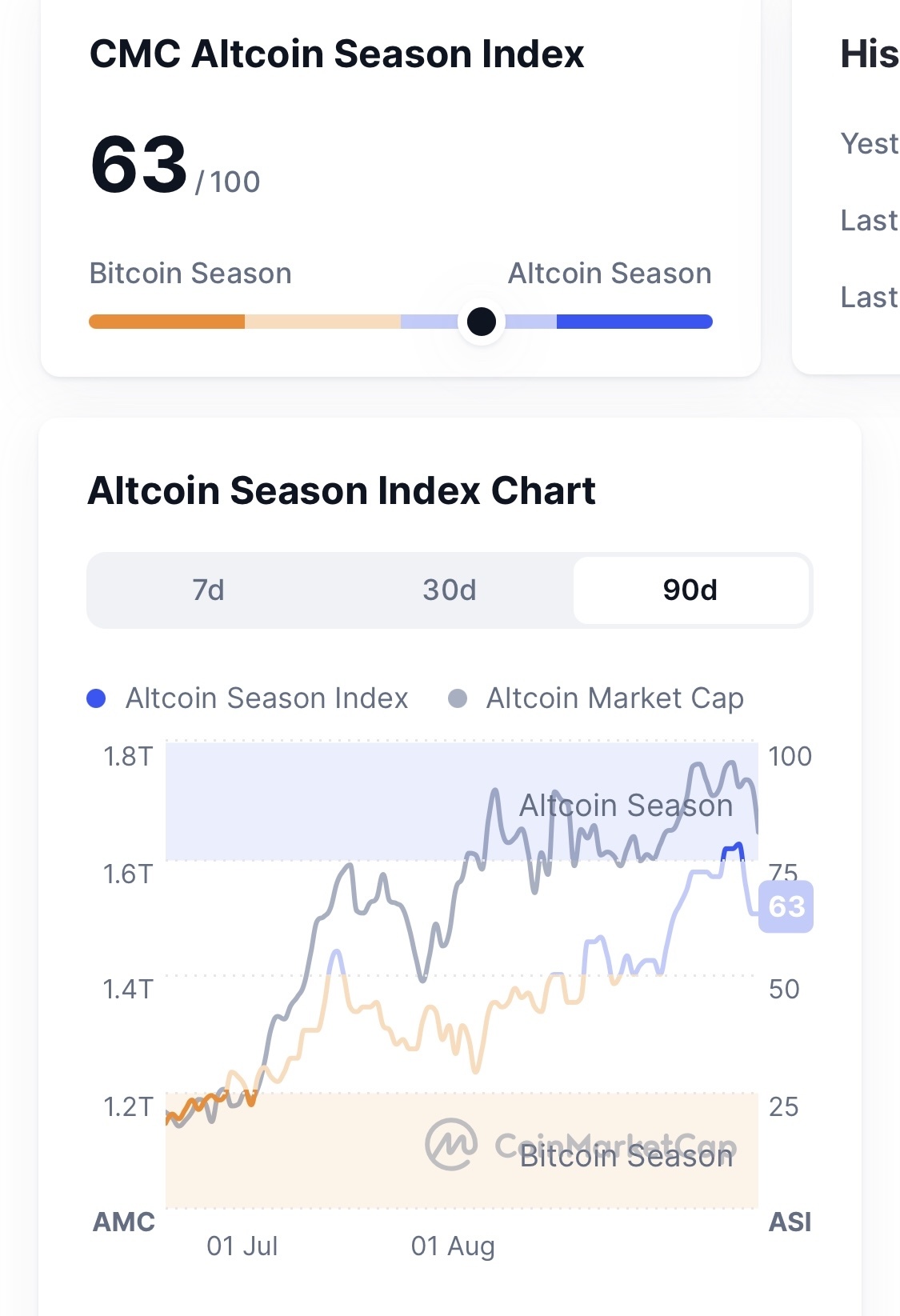Screen dimensions: 900x1316
Task: Click the CMC Altcoin Season Index title
Action: click(x=337, y=54)
